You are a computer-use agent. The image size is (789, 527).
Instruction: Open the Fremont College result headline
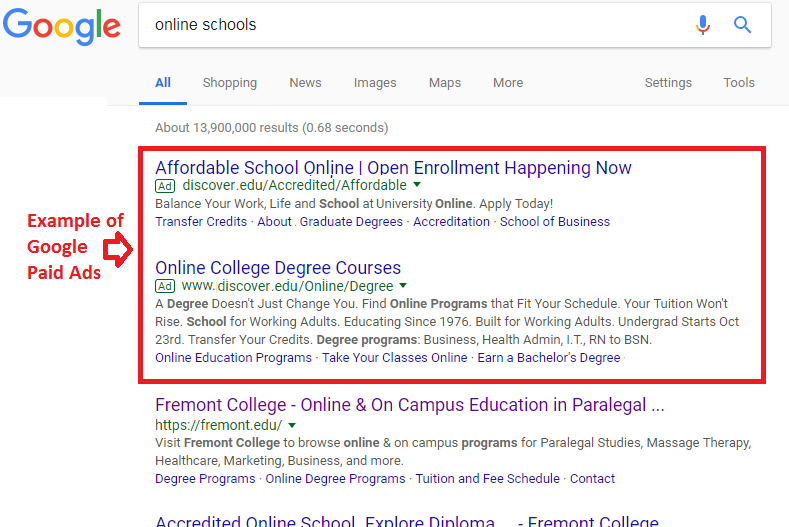click(x=410, y=405)
